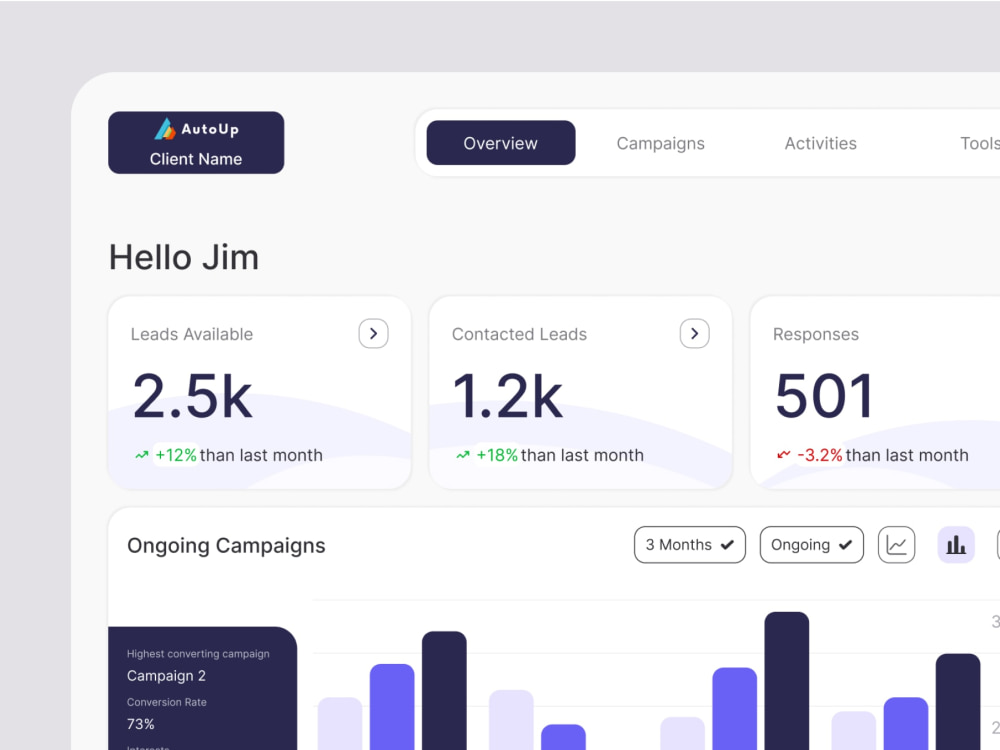Screen dimensions: 1000x750
Task: Click the 73% conversion value
Action: [x=140, y=724]
